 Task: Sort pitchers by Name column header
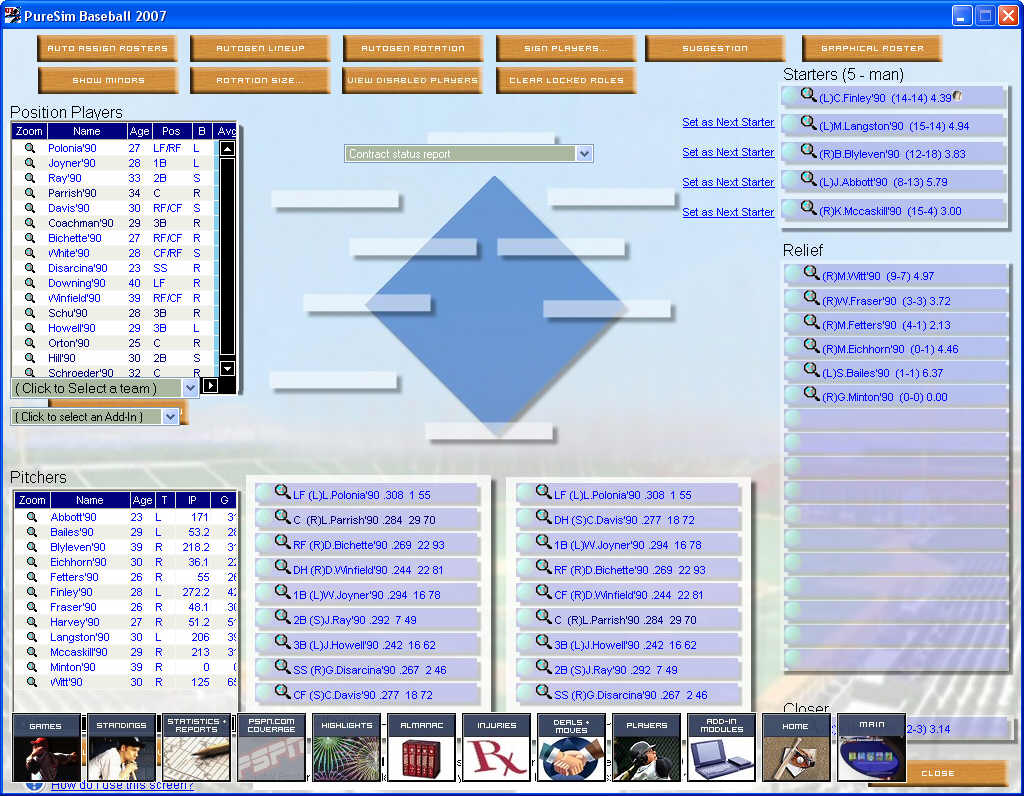tap(89, 500)
